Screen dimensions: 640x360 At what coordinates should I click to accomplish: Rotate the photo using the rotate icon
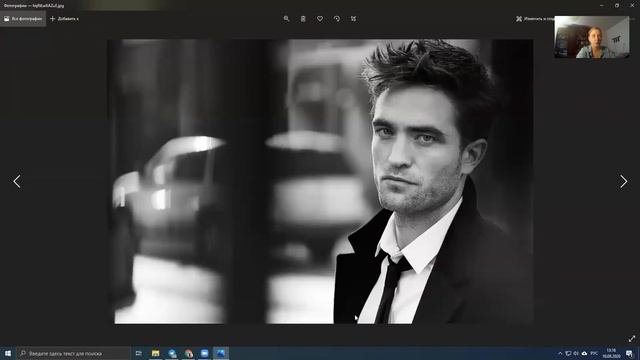tap(337, 19)
